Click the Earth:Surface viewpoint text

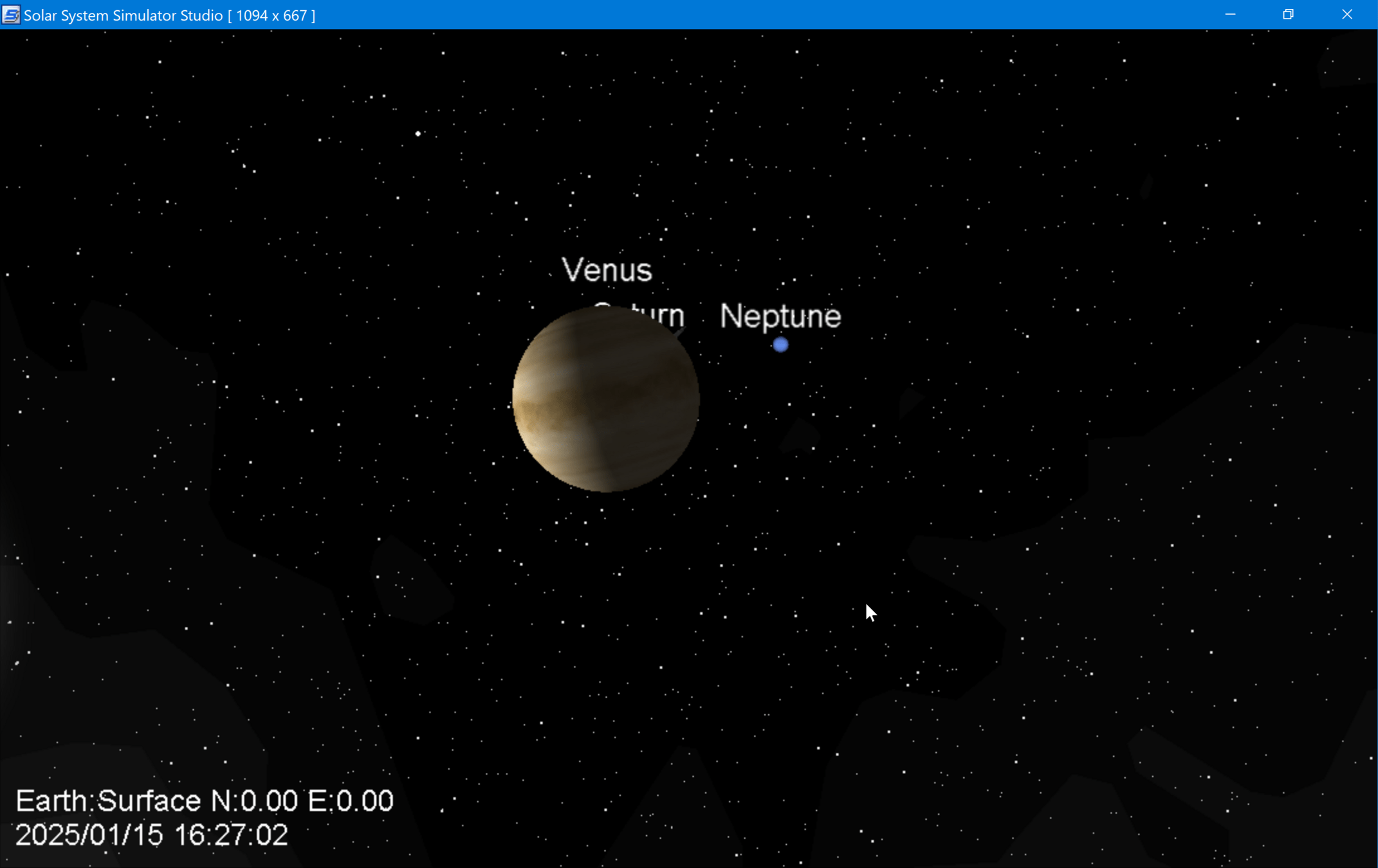pyautogui.click(x=108, y=801)
